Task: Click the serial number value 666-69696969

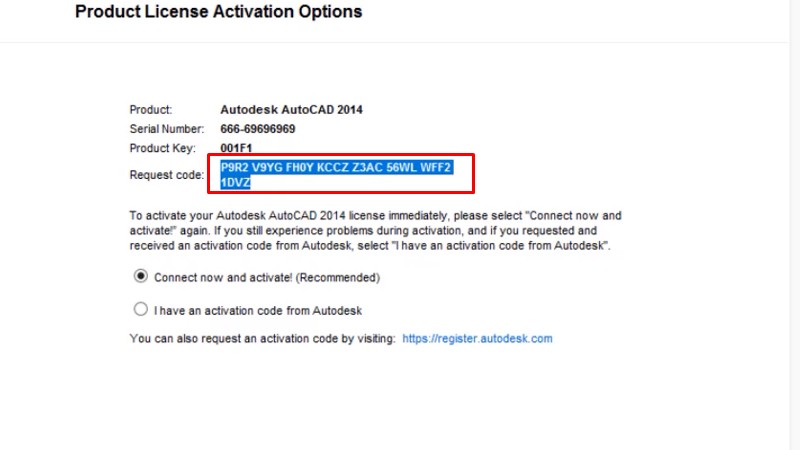Action: tap(257, 129)
